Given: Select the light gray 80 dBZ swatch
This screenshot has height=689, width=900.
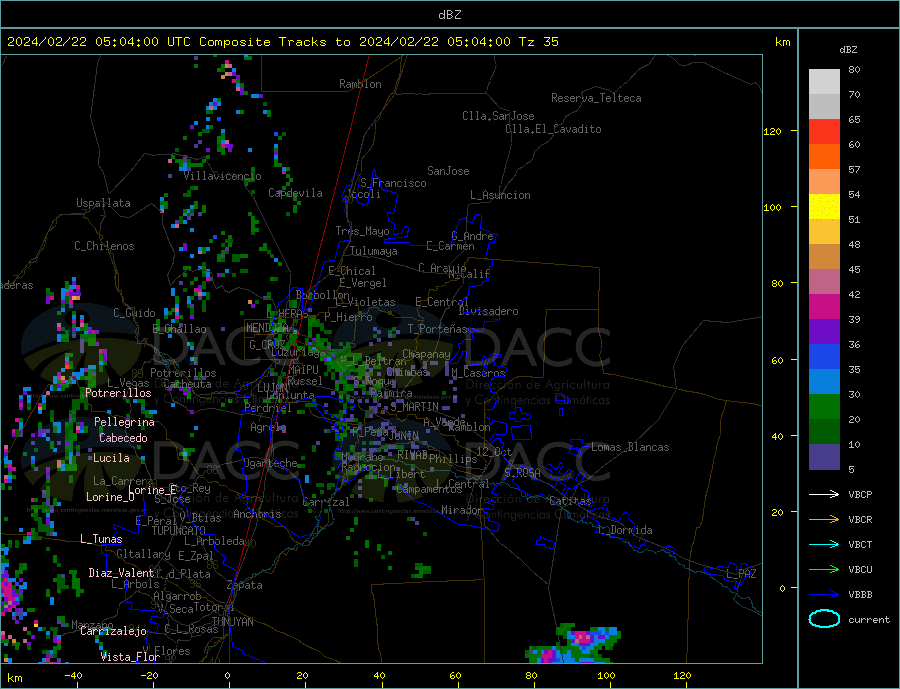Looking at the screenshot, I should pos(824,82).
